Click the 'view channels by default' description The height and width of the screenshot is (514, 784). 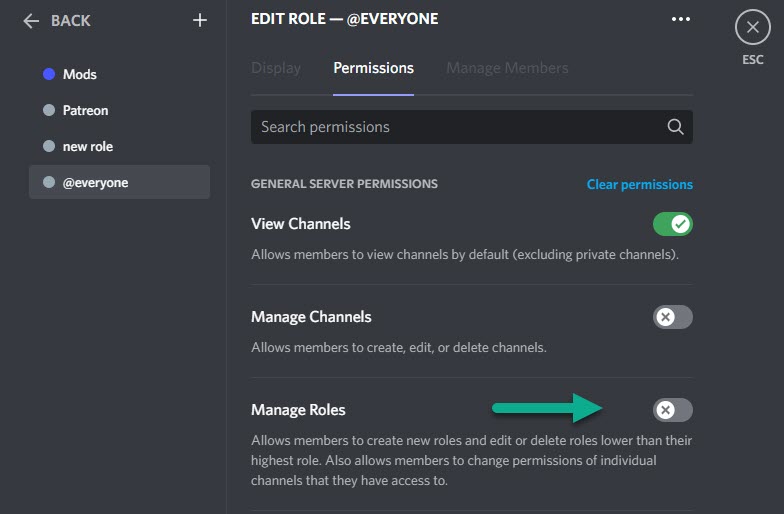(x=465, y=254)
